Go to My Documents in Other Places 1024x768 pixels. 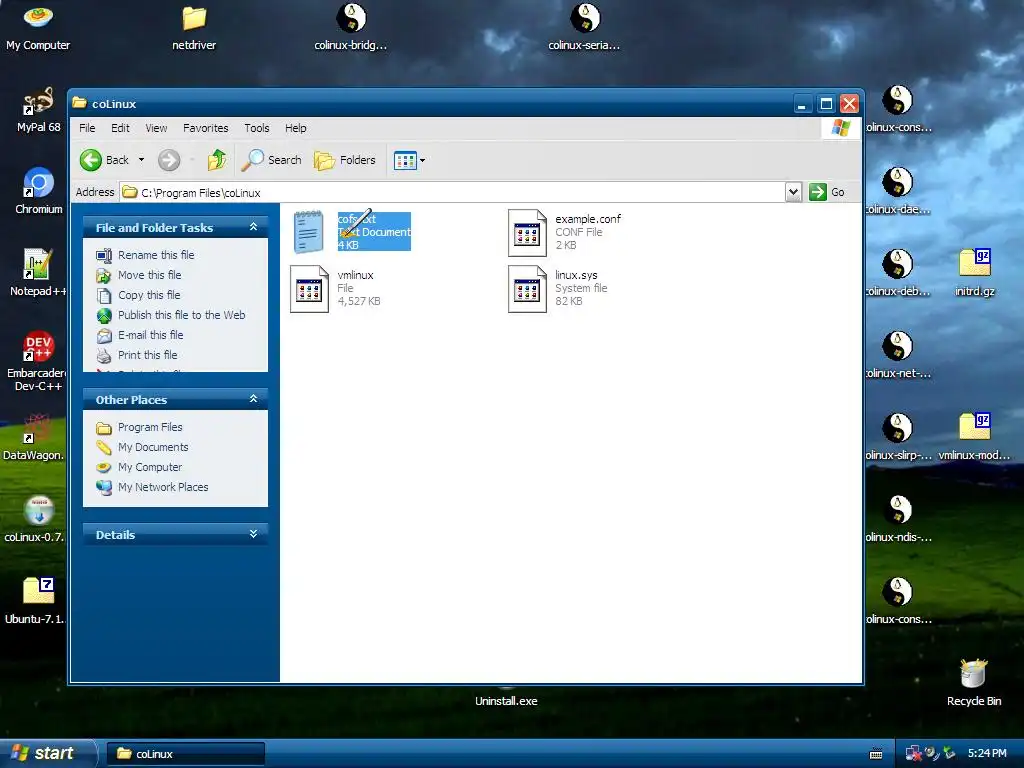153,447
